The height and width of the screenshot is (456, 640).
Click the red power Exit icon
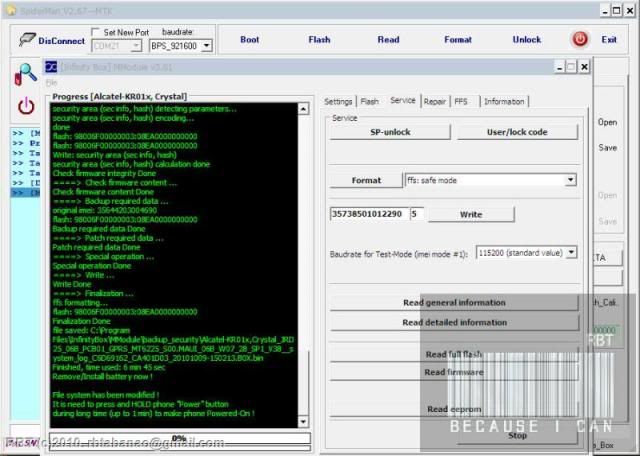tap(580, 40)
